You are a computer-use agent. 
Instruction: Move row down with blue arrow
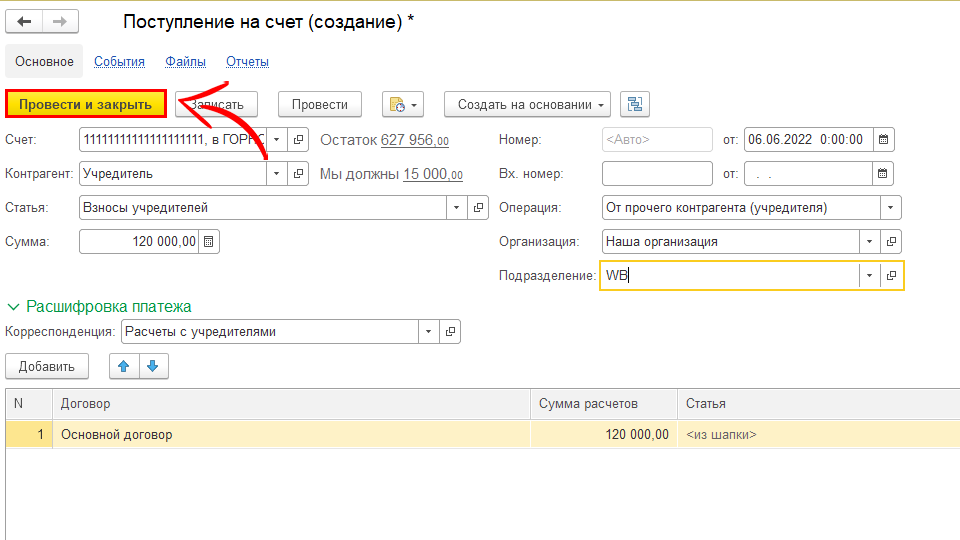point(153,366)
